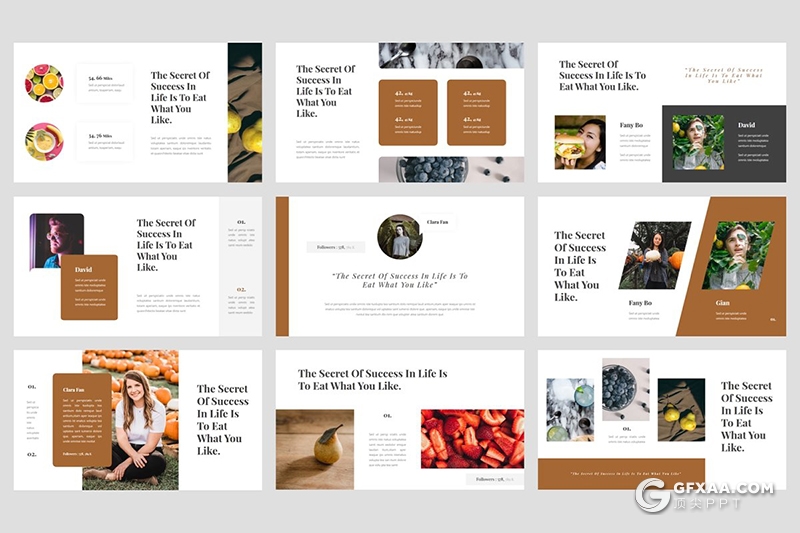
Task: Click the Followers label below the strawberries
Action: coord(495,479)
